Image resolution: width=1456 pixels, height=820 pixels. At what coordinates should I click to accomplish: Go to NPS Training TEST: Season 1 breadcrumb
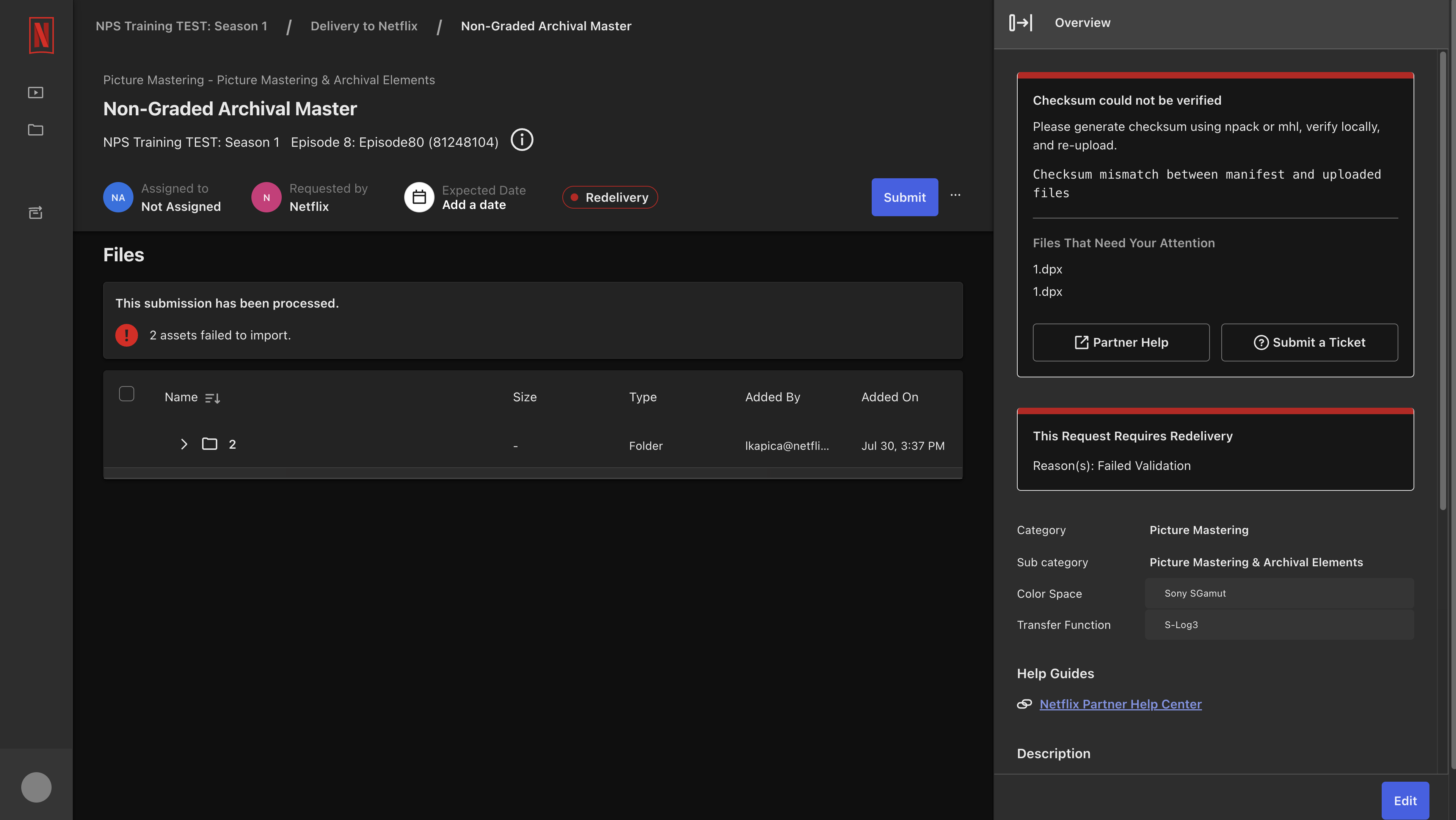click(x=182, y=26)
